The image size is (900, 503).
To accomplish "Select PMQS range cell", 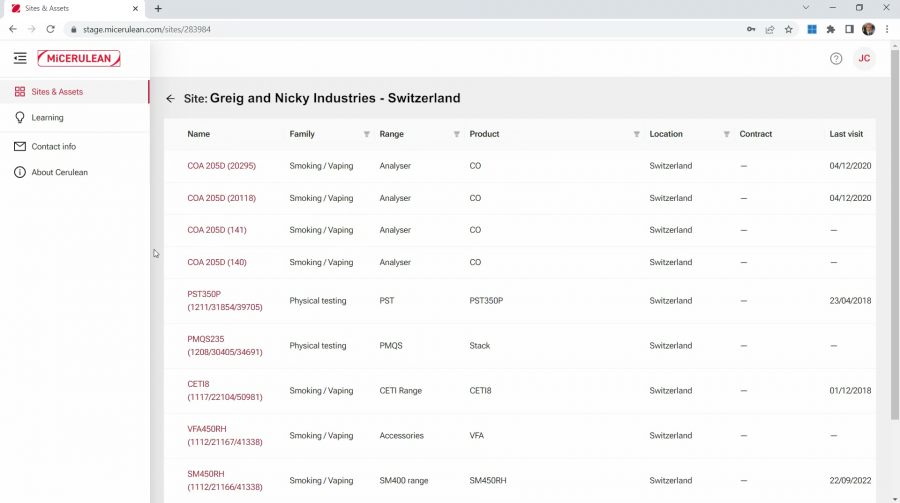I will 391,346.
